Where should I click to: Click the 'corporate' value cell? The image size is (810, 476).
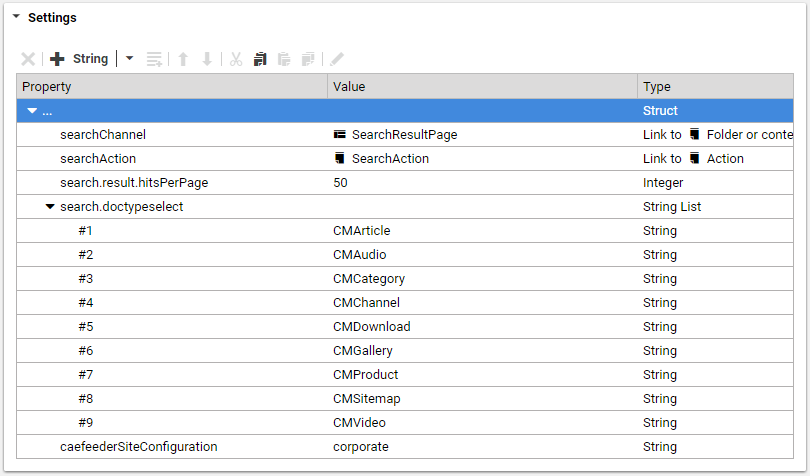pyautogui.click(x=482, y=447)
